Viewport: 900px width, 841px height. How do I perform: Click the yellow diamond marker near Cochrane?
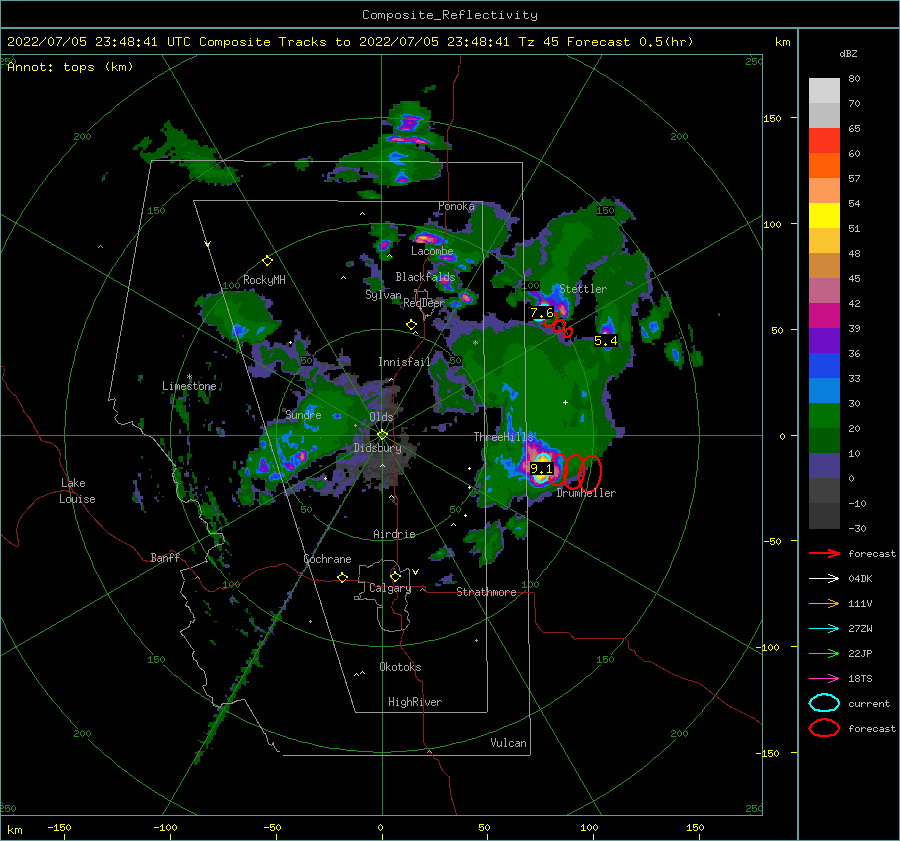[x=342, y=578]
